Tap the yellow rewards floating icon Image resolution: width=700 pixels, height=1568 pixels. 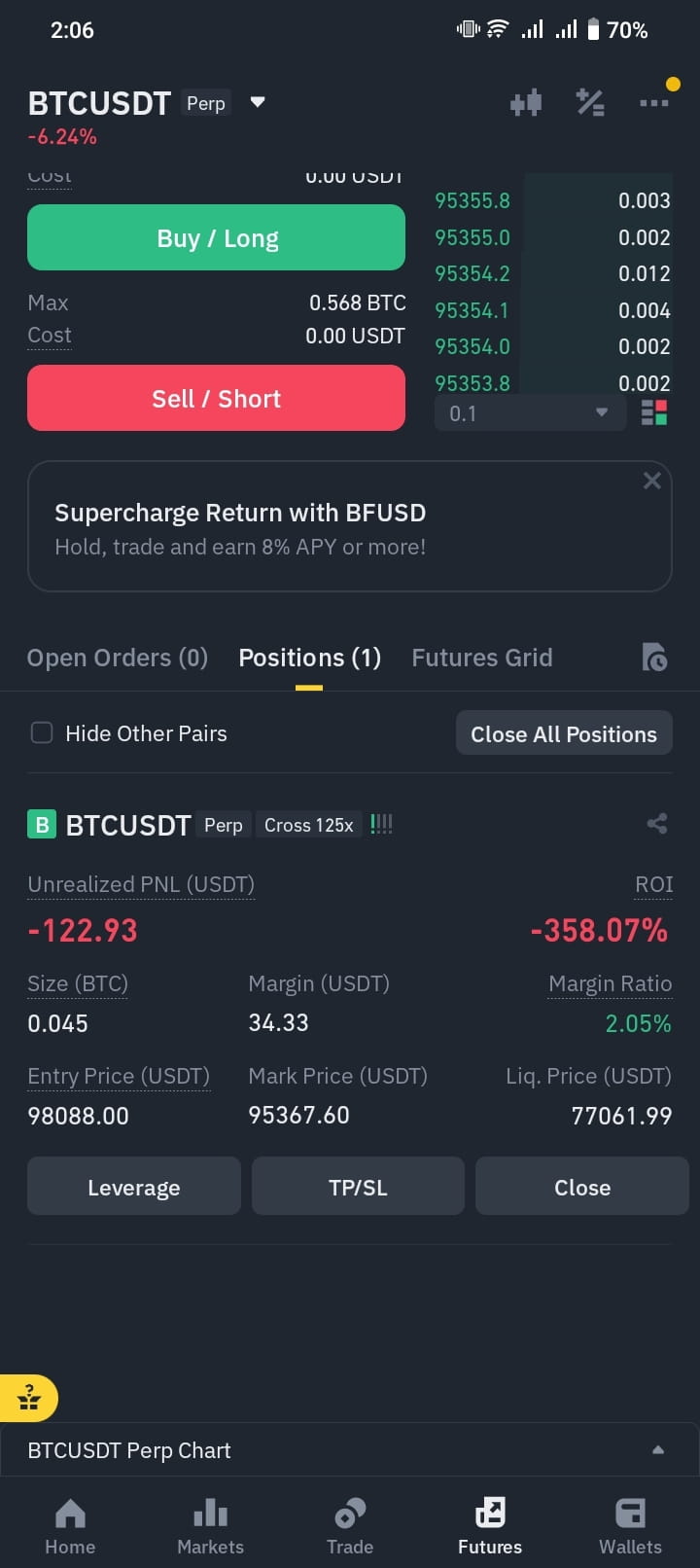[29, 1399]
